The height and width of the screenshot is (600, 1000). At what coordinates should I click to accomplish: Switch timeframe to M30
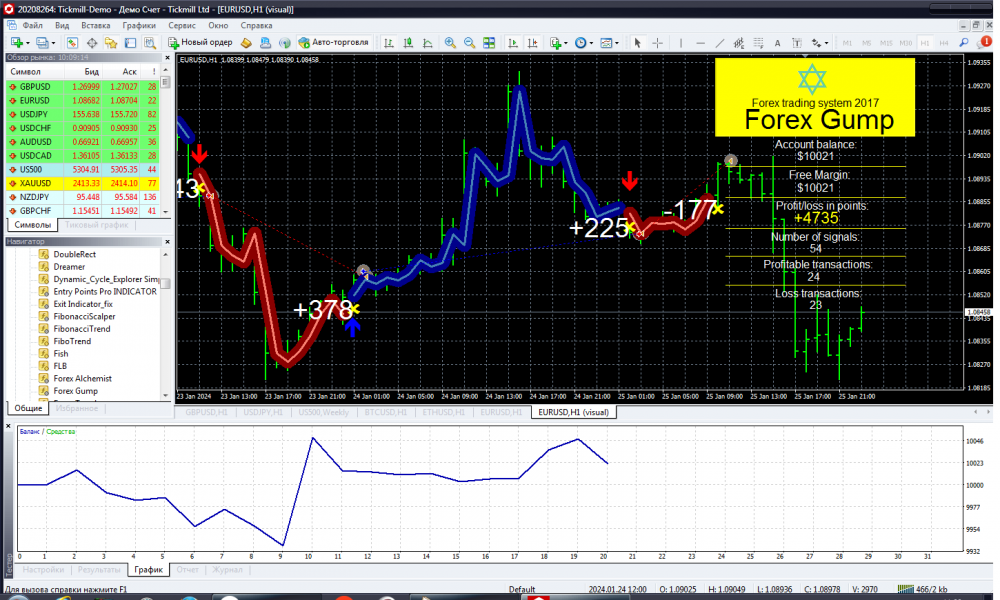tap(906, 43)
